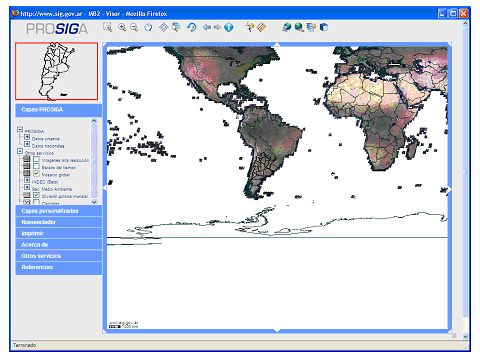
Task: Click page scroll down arrow
Action: (x=465, y=336)
